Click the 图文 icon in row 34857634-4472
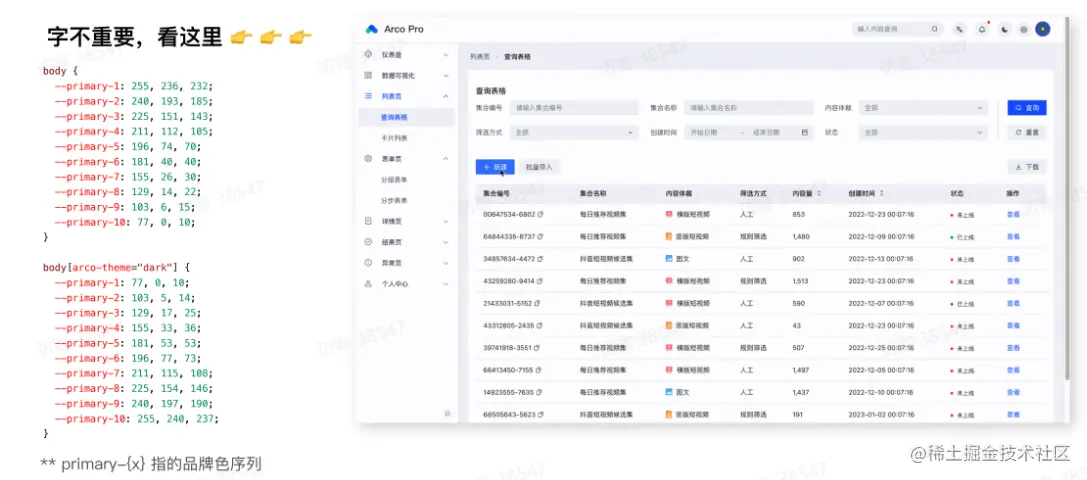 (669, 259)
